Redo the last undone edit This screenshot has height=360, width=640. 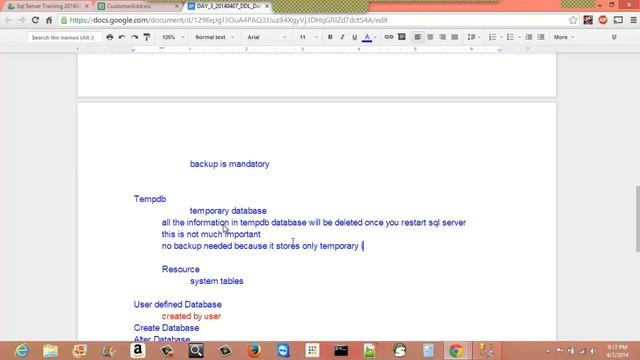(x=134, y=37)
